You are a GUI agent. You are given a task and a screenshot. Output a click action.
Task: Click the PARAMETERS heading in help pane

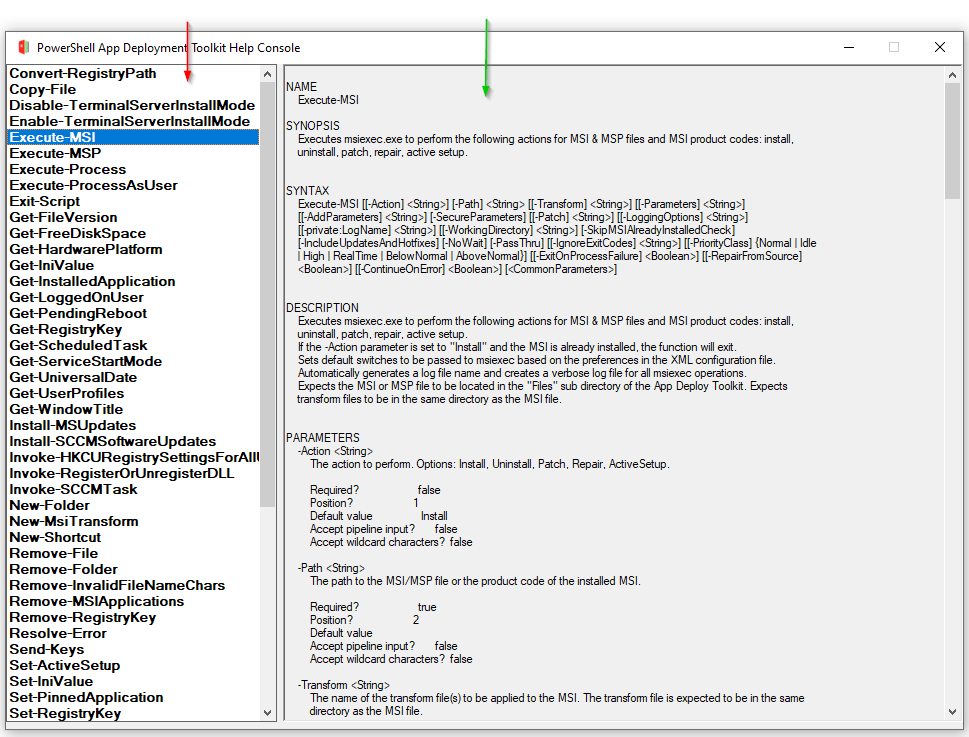323,438
